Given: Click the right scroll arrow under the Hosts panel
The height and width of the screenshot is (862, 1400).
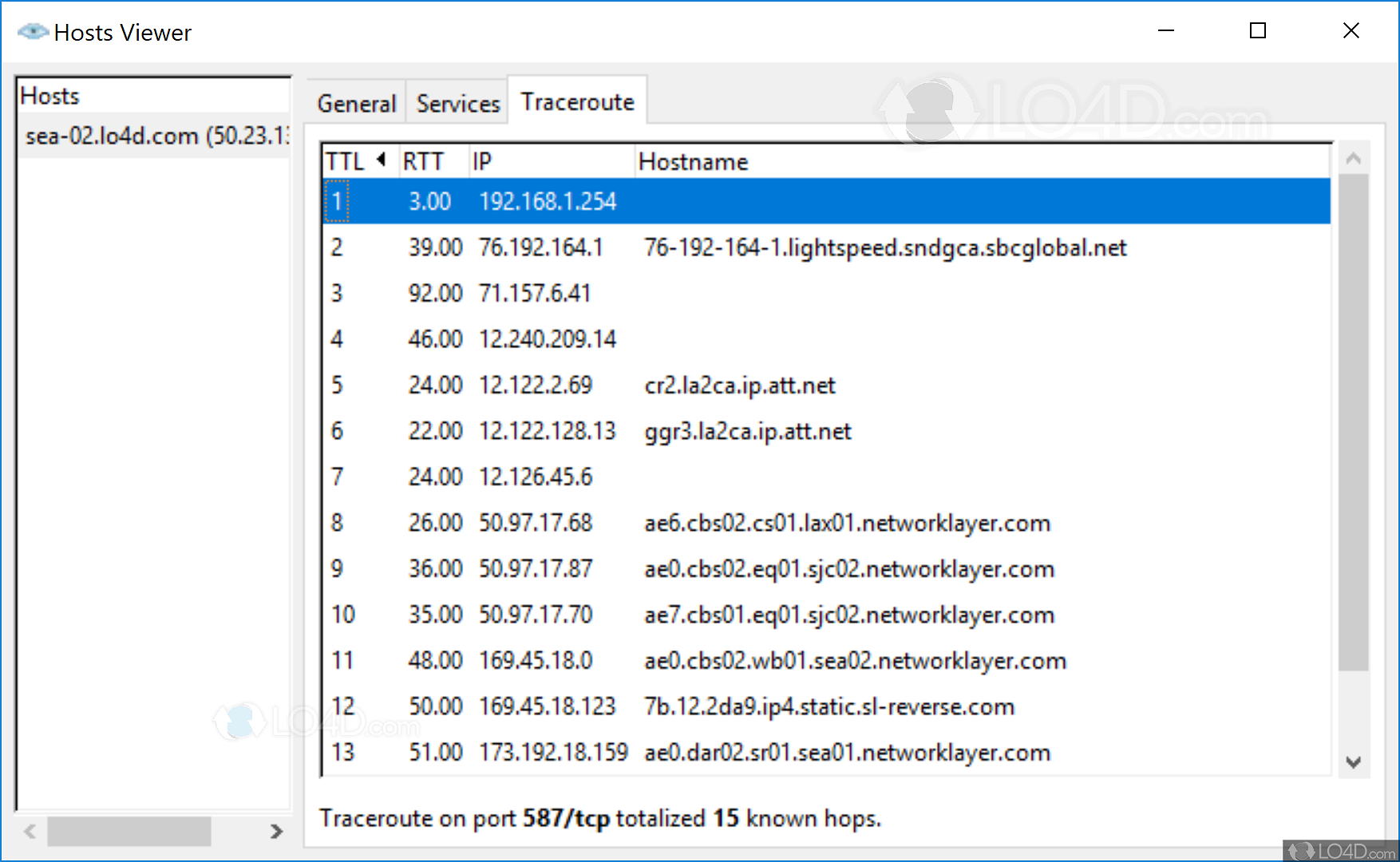Looking at the screenshot, I should pos(278,832).
